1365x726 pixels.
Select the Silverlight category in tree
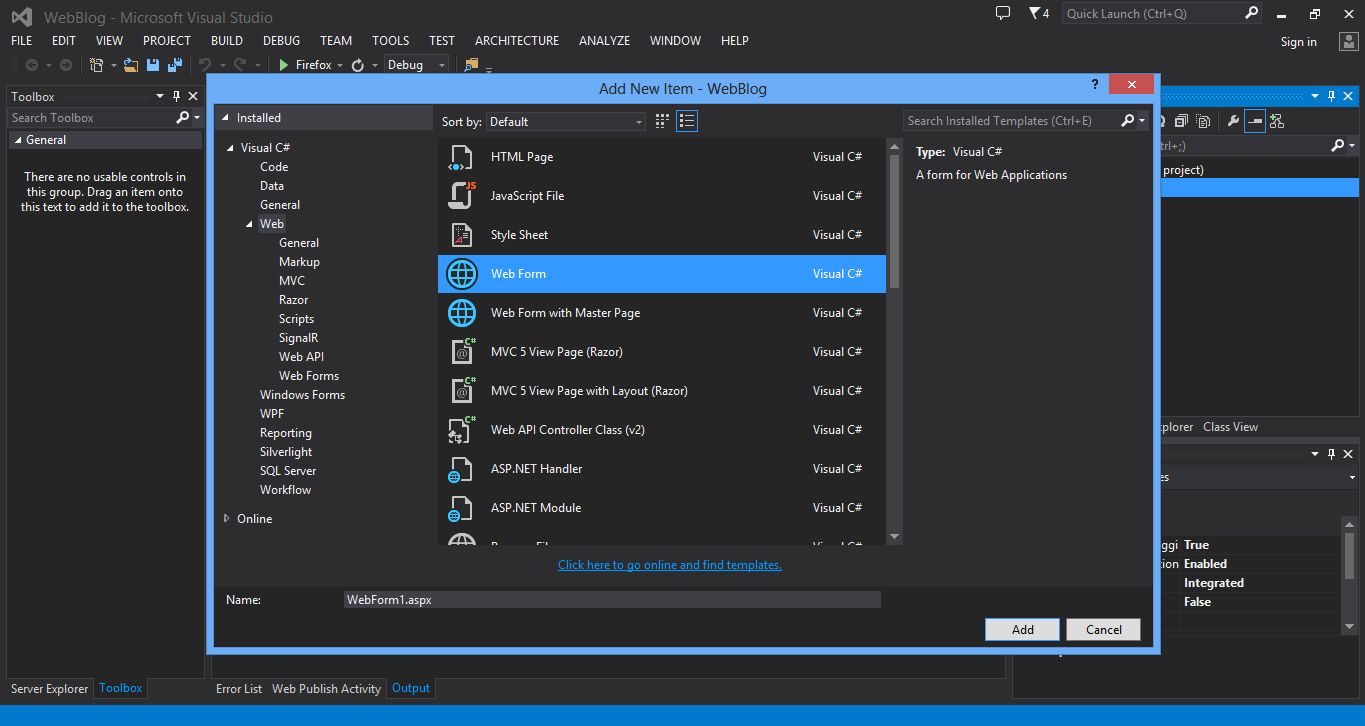pos(286,452)
